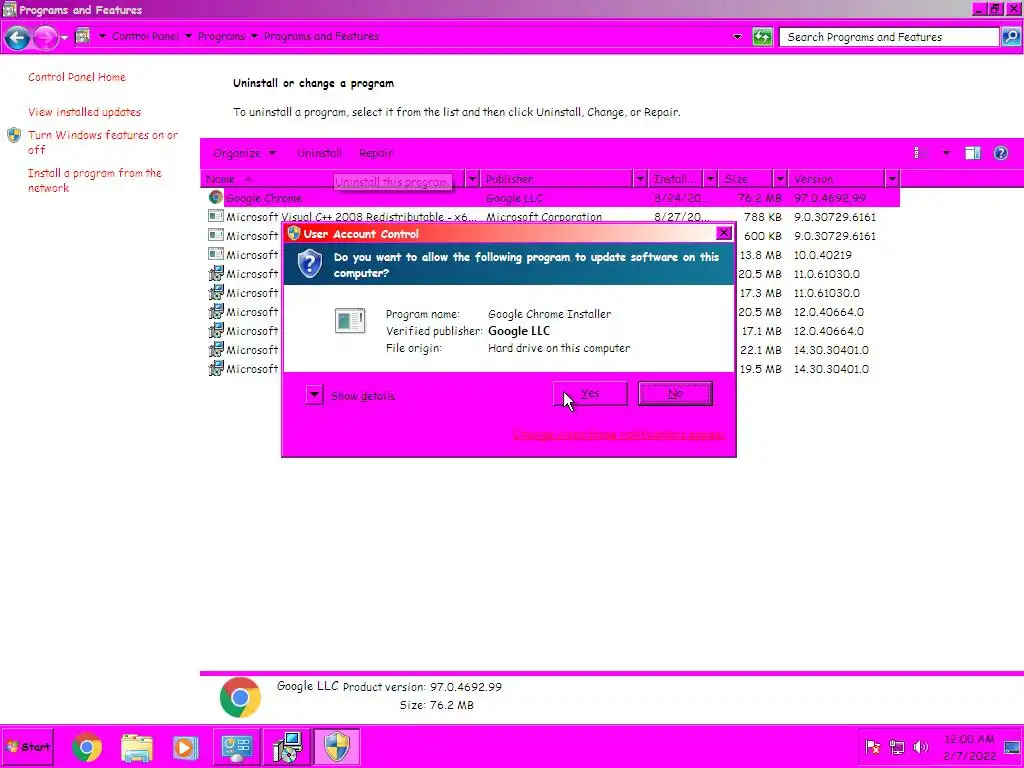Open the address bar history dropdown
This screenshot has width=1024, height=768.
(x=737, y=37)
